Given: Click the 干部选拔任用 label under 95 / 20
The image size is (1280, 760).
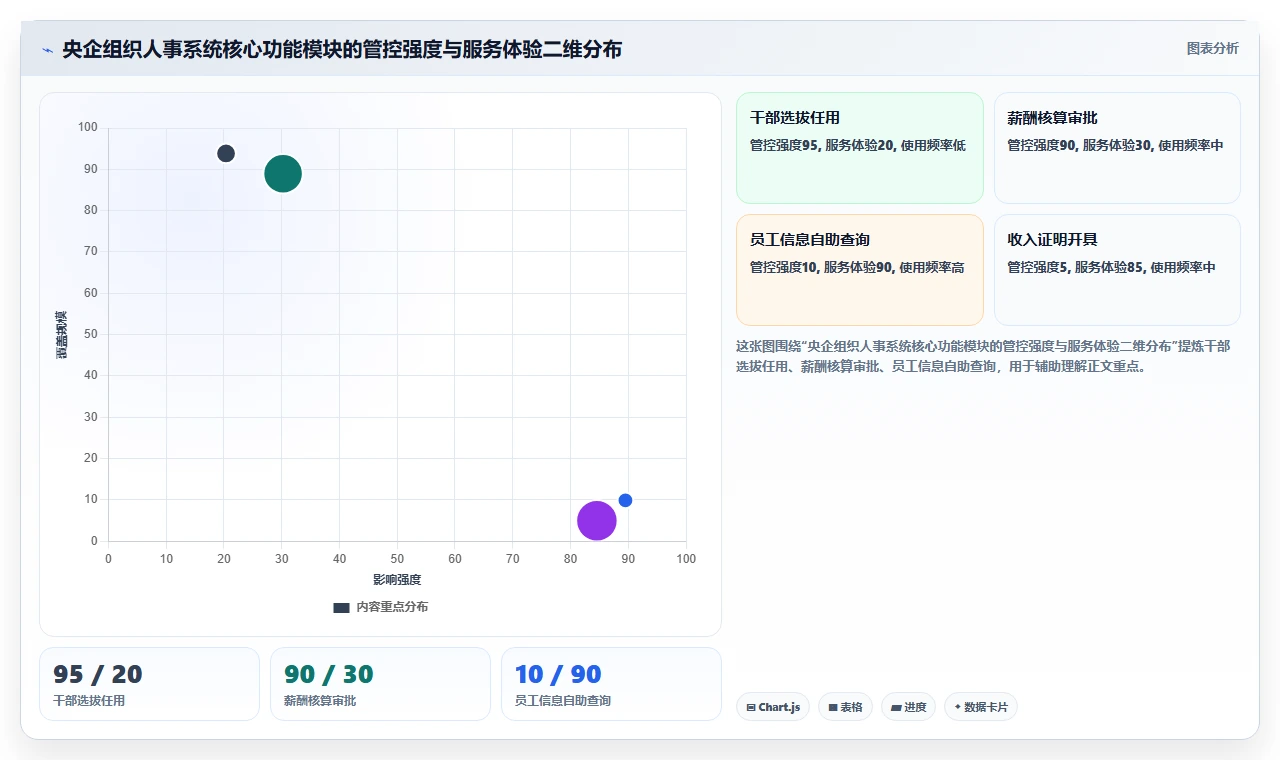Looking at the screenshot, I should tap(89, 701).
